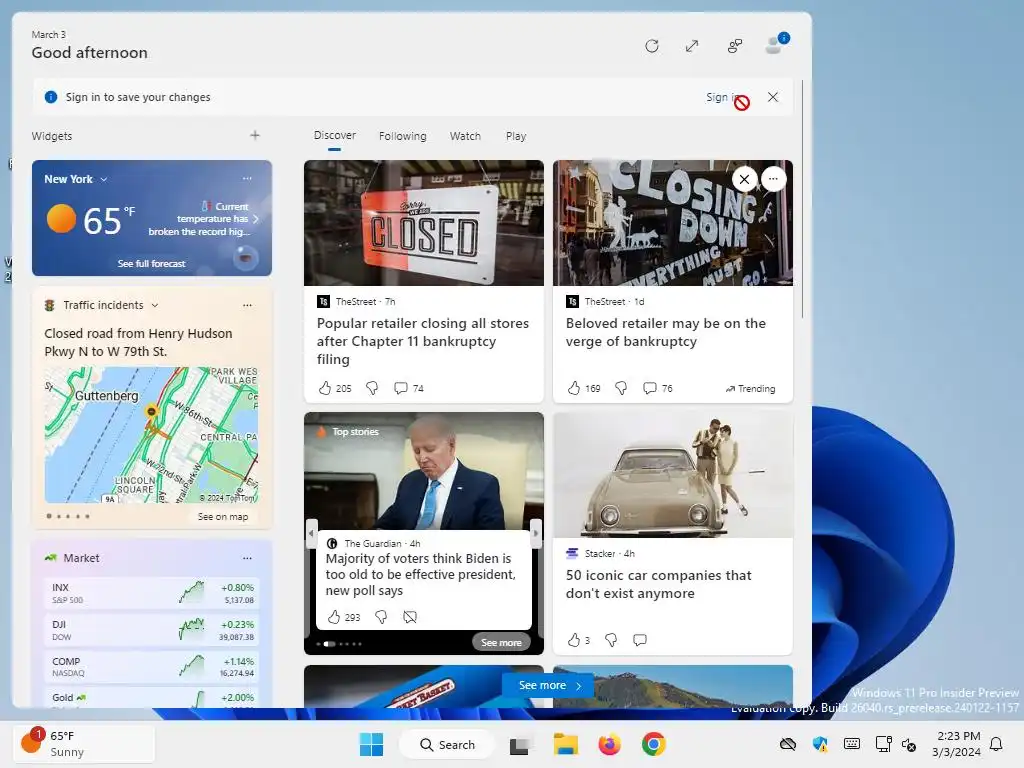The width and height of the screenshot is (1024, 768).
Task: Open 50 iconic car companies headline
Action: (658, 584)
